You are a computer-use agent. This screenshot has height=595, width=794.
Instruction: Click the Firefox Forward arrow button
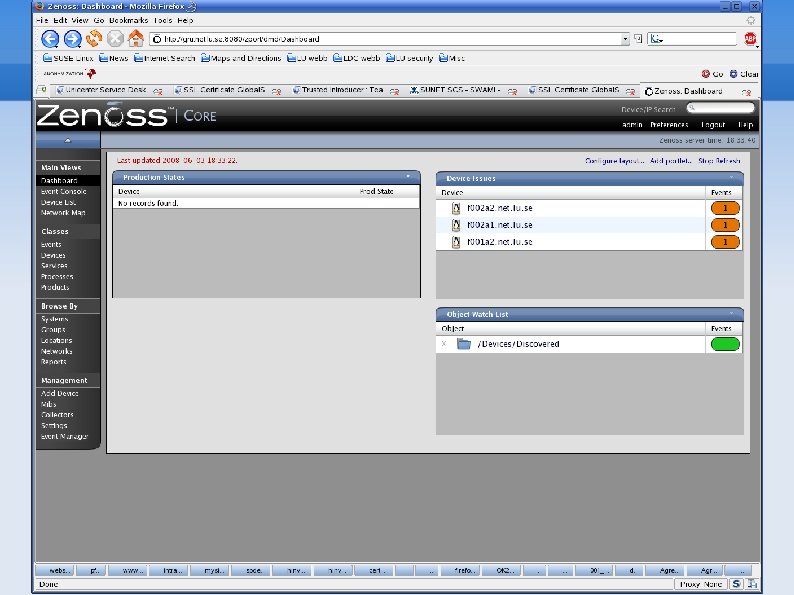pos(72,38)
